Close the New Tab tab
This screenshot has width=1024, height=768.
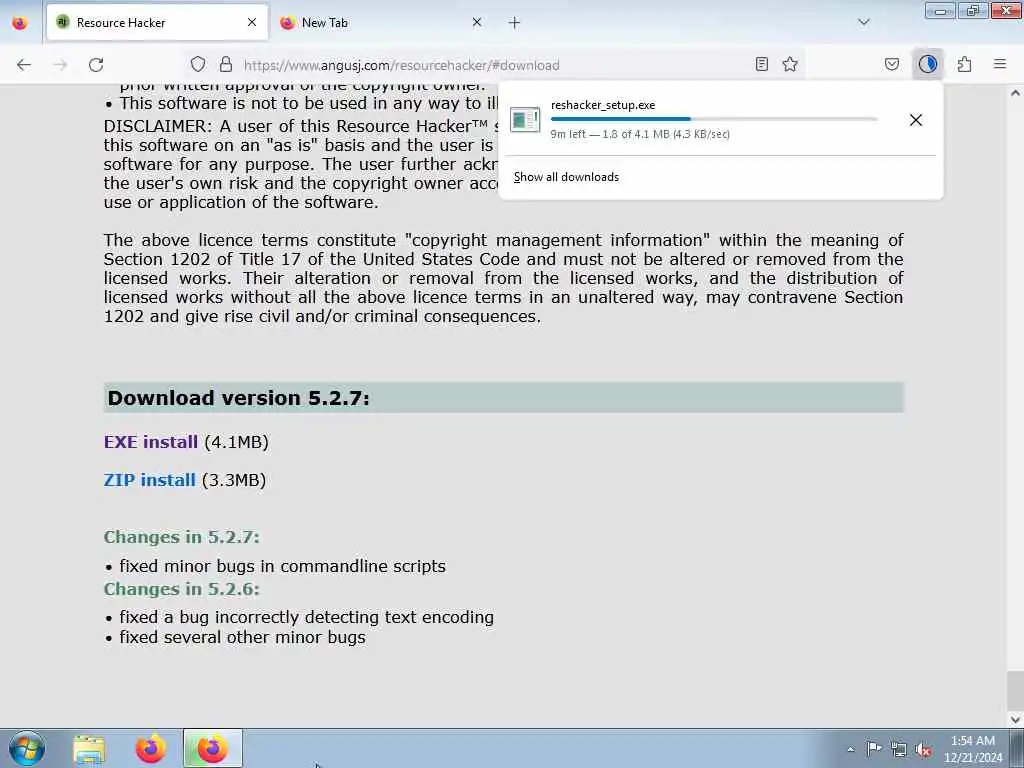477,22
